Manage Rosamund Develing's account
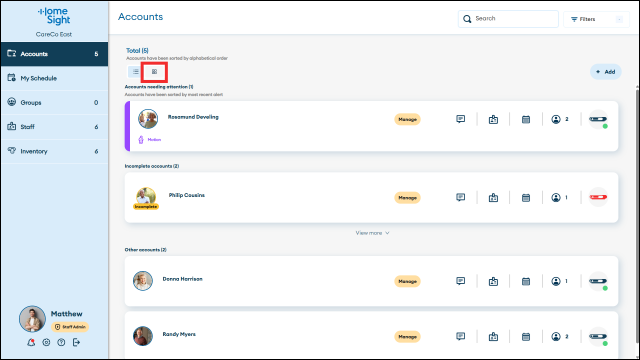Viewport: 640px width, 360px height. click(407, 119)
